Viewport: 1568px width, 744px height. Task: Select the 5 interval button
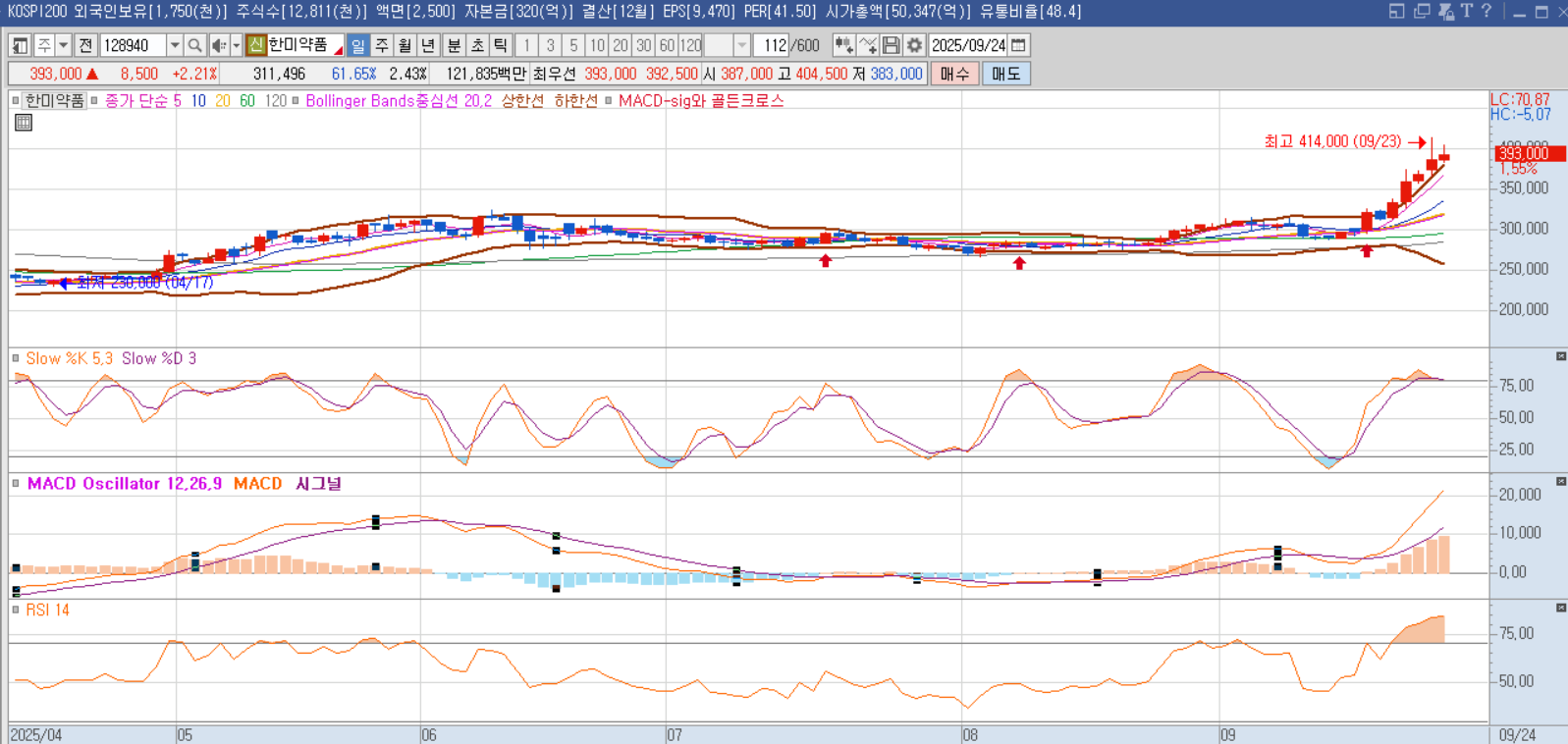coord(574,45)
